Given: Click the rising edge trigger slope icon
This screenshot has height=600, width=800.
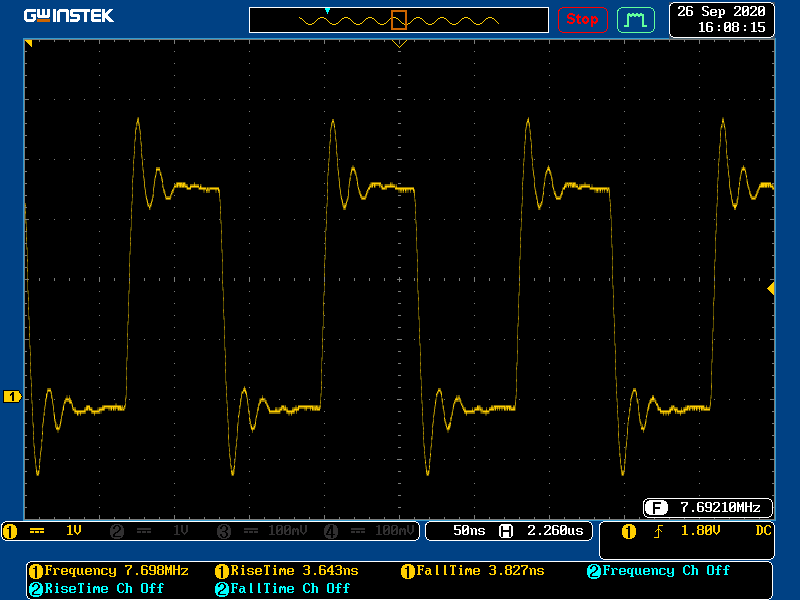Looking at the screenshot, I should [x=658, y=532].
